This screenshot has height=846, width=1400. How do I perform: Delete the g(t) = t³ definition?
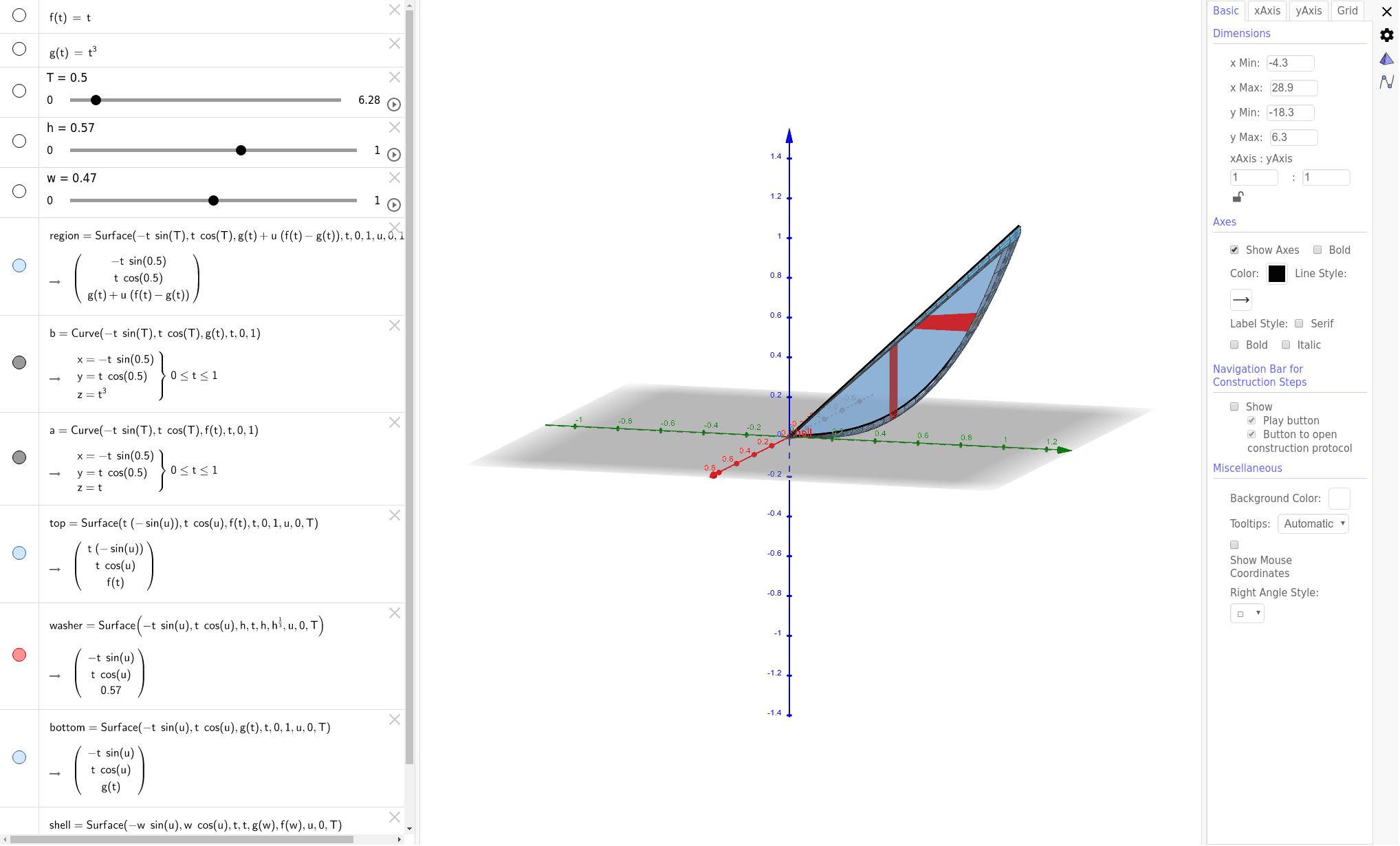point(394,43)
